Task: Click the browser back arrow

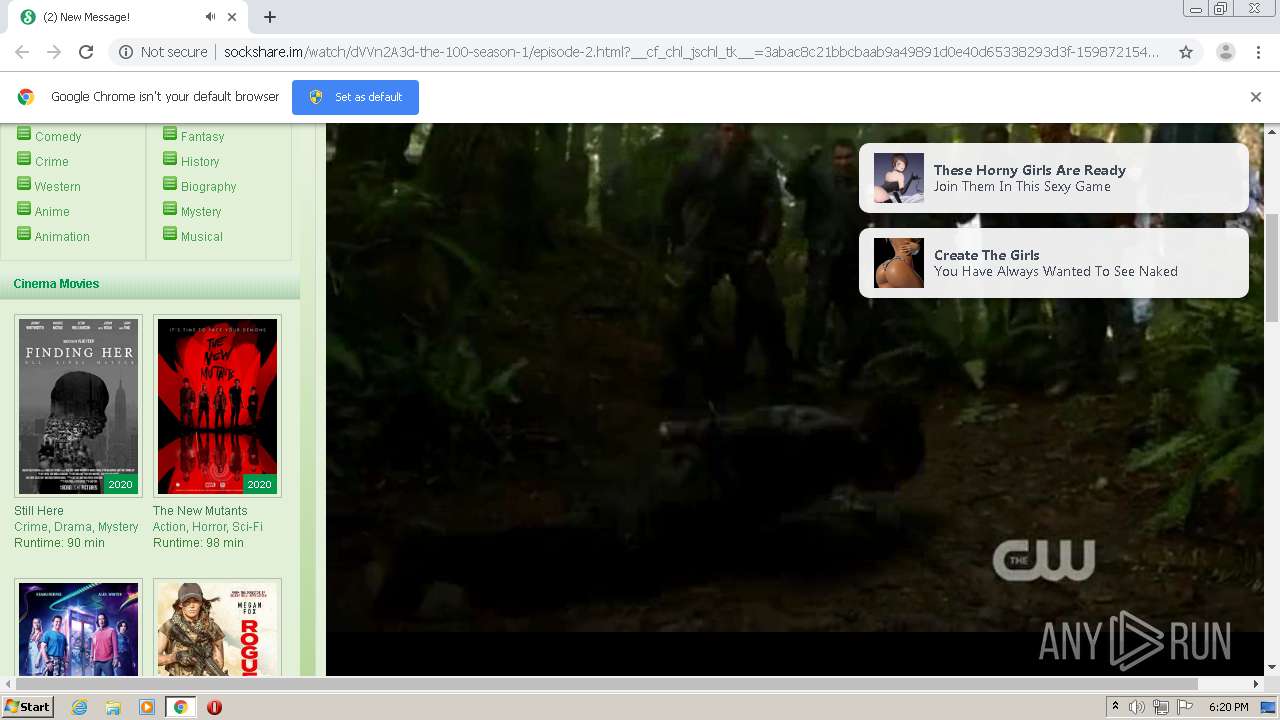Action: pyautogui.click(x=22, y=52)
